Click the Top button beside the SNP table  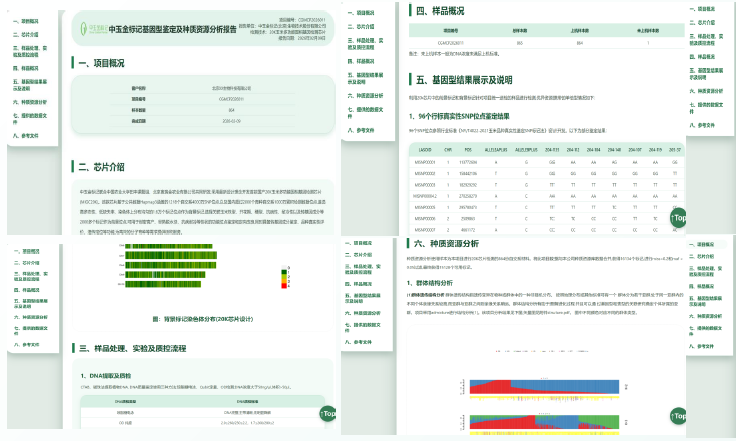[x=678, y=218]
